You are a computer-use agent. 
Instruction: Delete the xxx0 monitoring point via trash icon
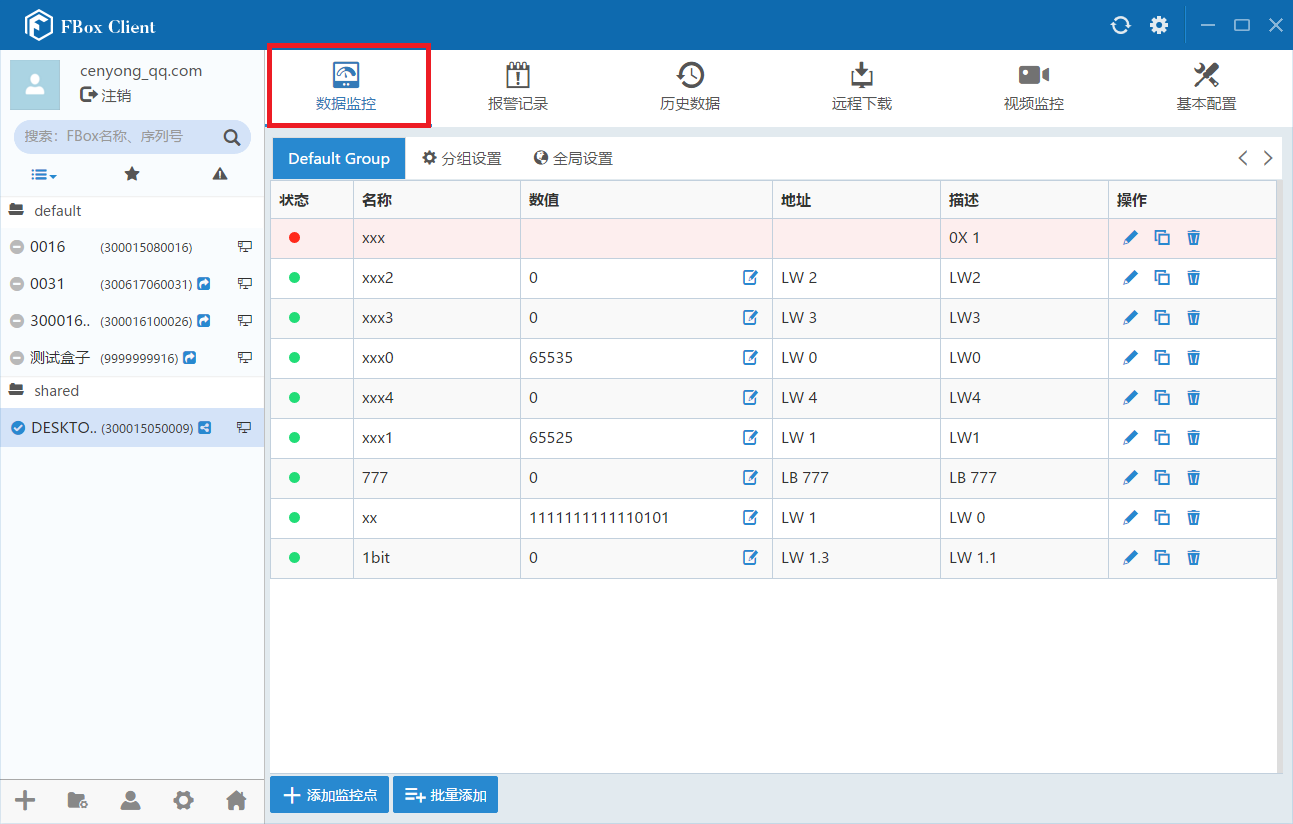[1193, 358]
